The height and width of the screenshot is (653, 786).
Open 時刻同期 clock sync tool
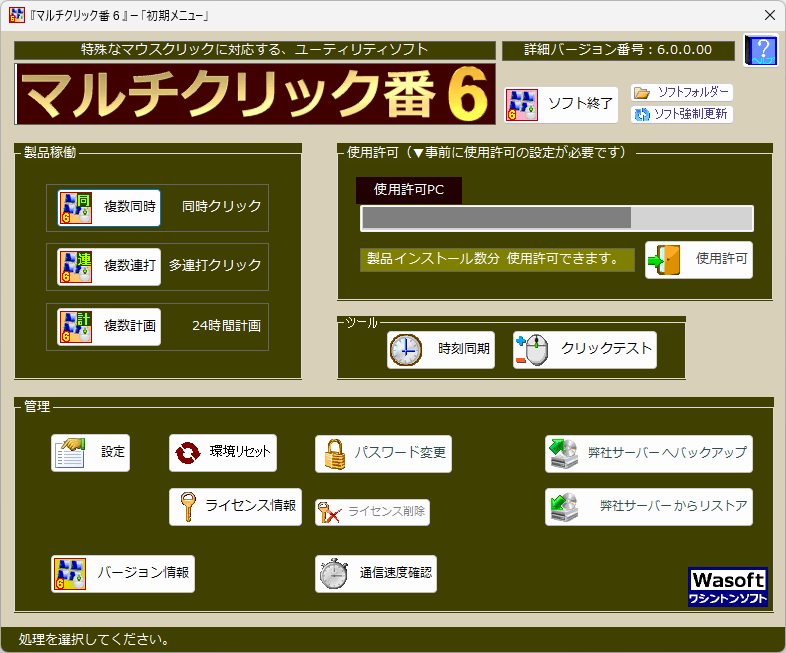(x=441, y=350)
